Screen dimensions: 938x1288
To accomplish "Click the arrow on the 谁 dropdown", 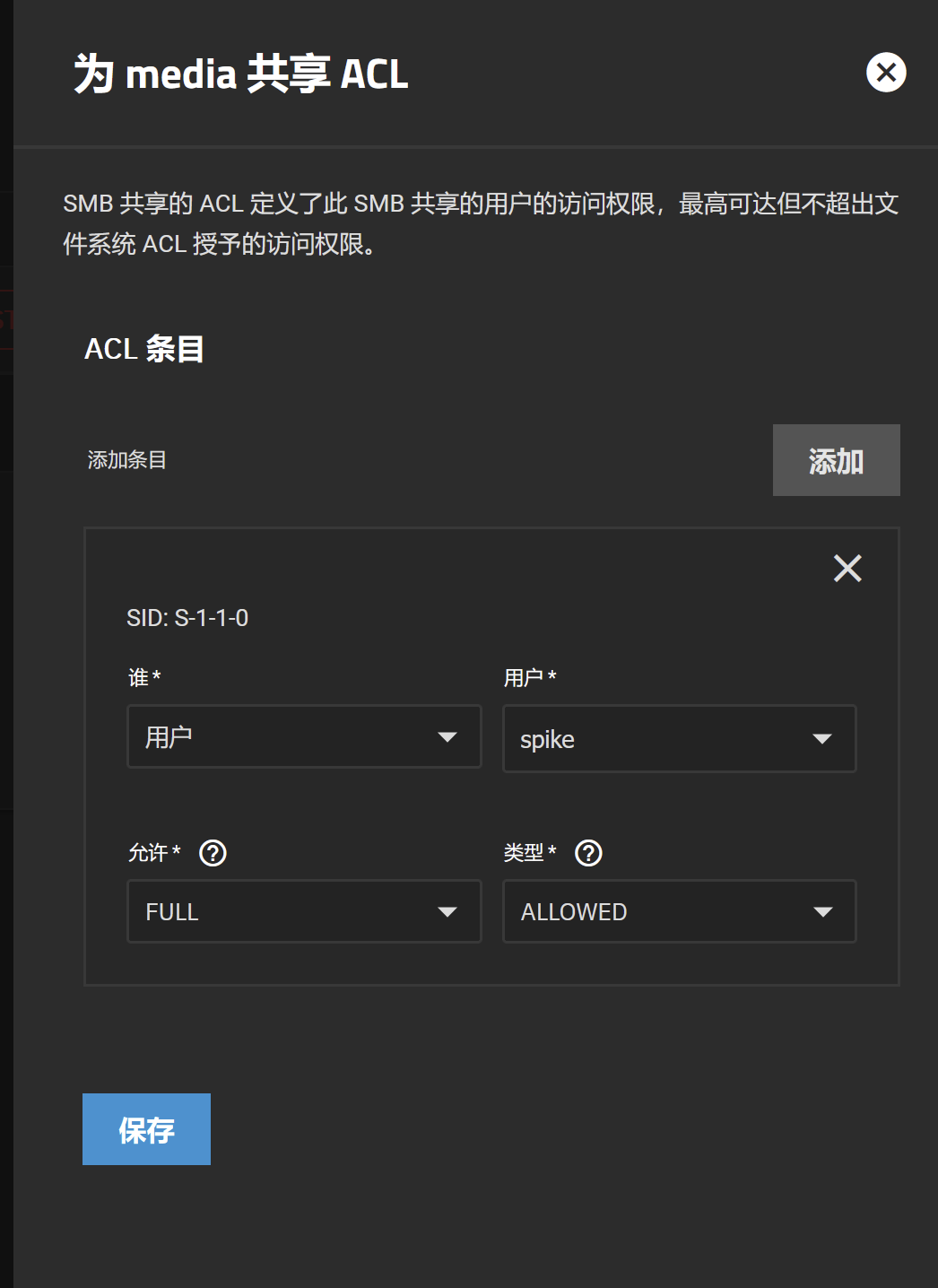I will [x=447, y=737].
